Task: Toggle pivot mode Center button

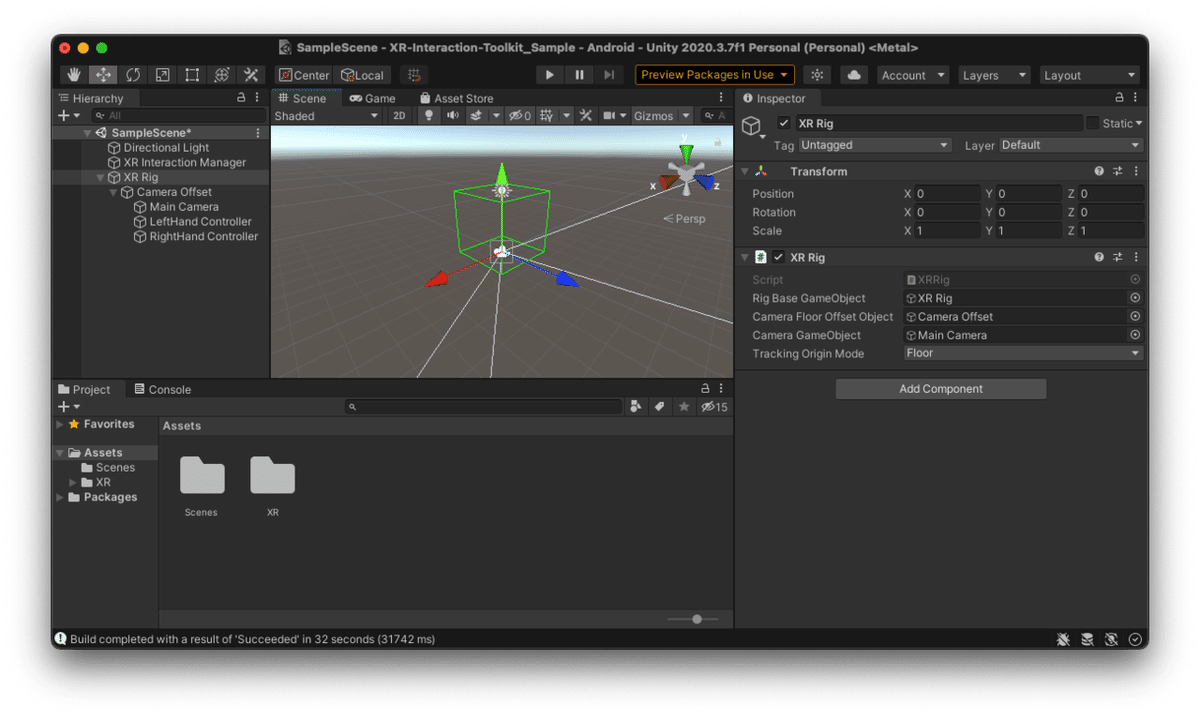Action: (304, 75)
